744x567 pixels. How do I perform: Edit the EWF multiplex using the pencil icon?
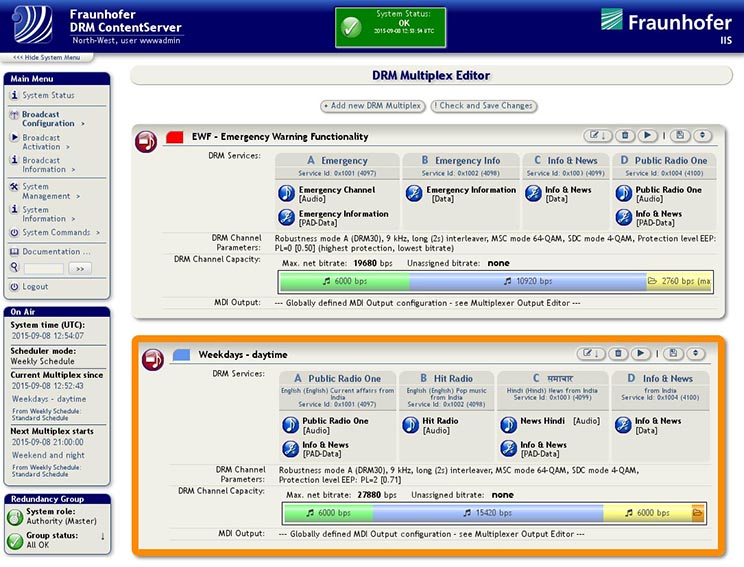597,136
